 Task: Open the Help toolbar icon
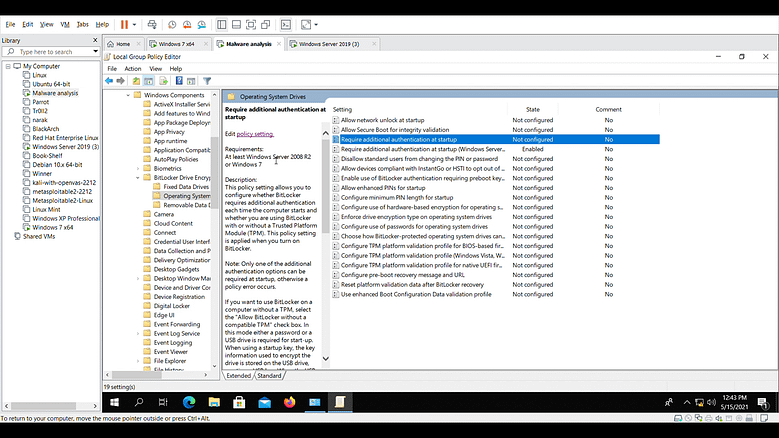(179, 81)
